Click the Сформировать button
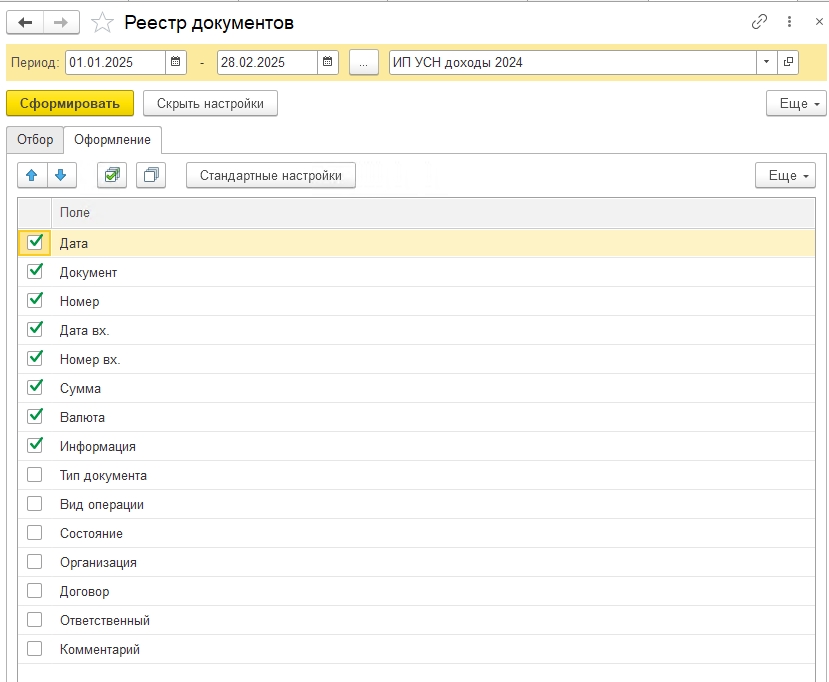 (x=70, y=103)
